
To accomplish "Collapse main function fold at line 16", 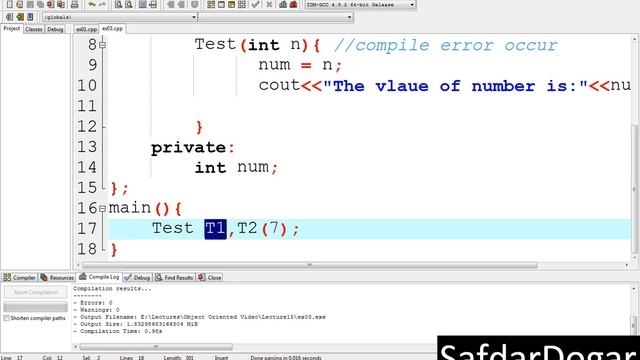I will (x=102, y=209).
